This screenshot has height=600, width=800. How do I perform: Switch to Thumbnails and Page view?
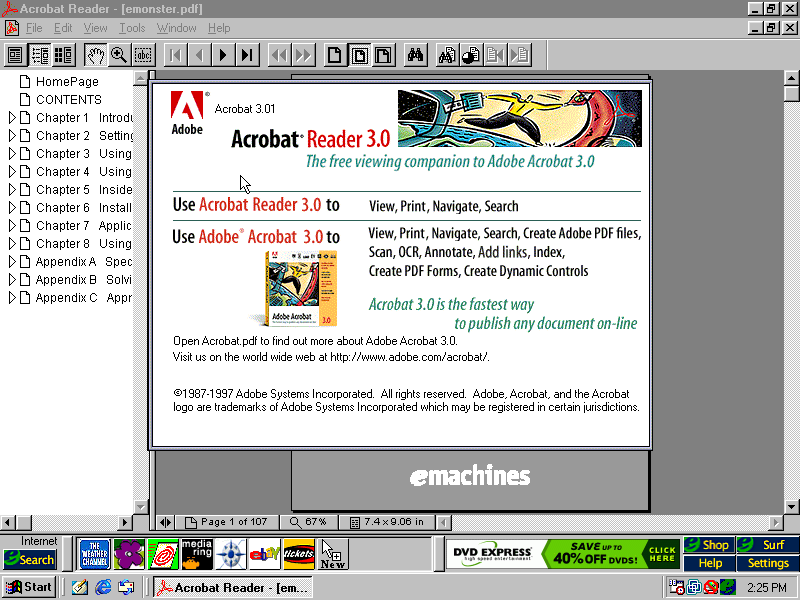coord(64,55)
